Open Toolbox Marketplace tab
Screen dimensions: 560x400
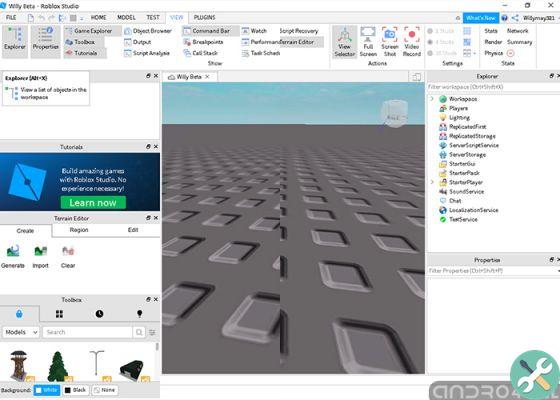pos(19,314)
